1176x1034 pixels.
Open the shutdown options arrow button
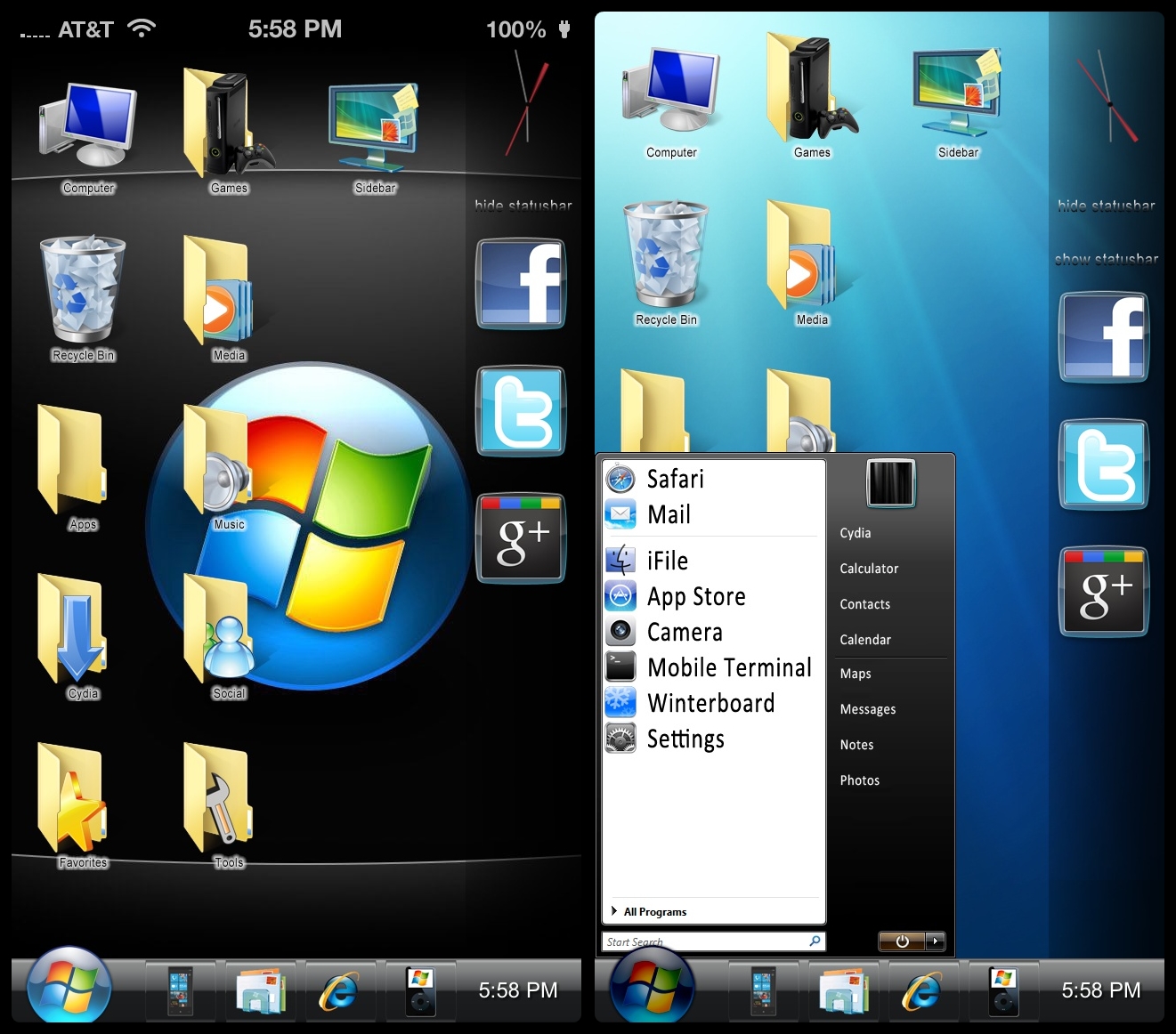point(935,941)
